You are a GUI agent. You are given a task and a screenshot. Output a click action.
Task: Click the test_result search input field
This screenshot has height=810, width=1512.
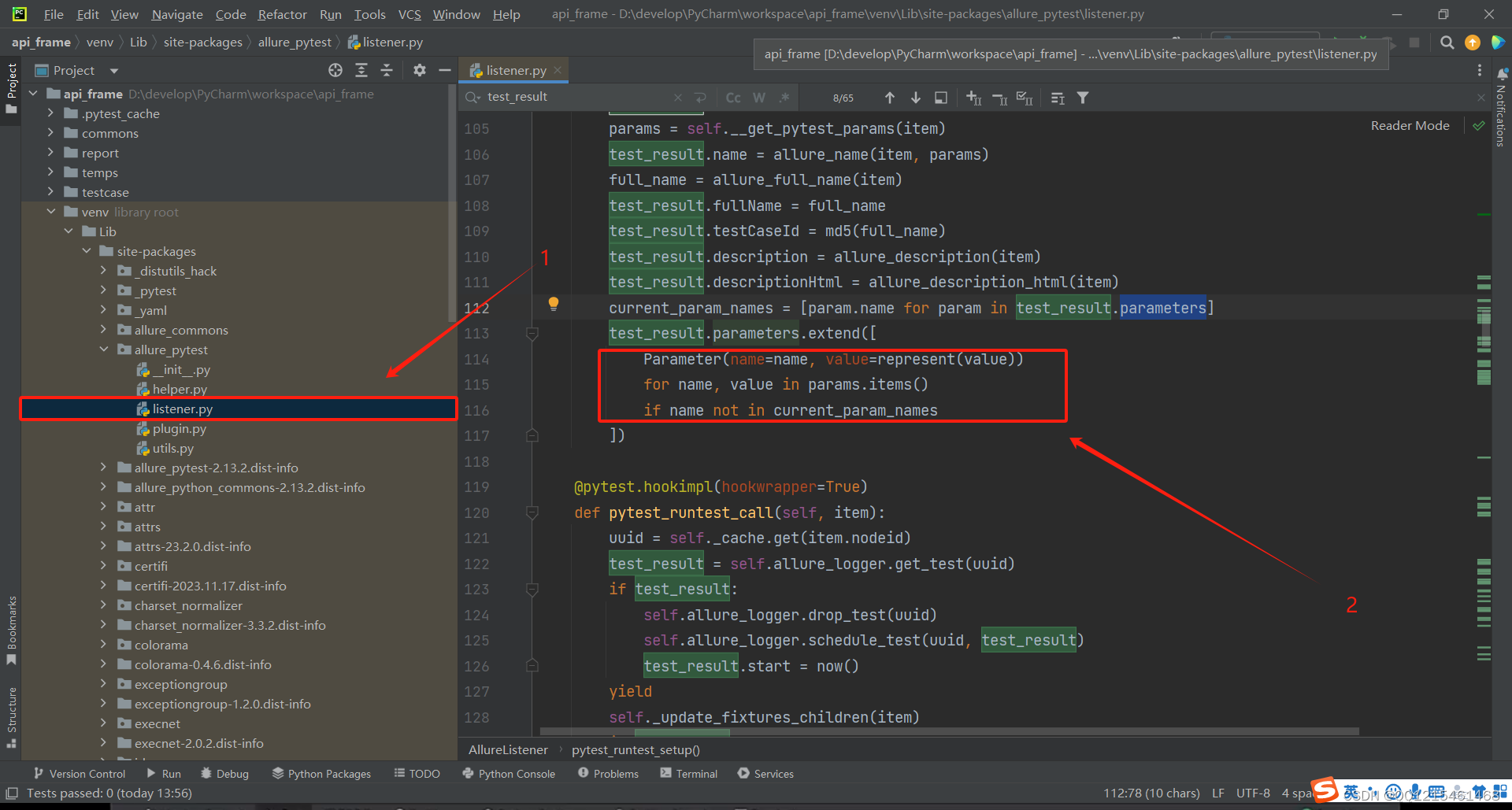pyautogui.click(x=577, y=97)
